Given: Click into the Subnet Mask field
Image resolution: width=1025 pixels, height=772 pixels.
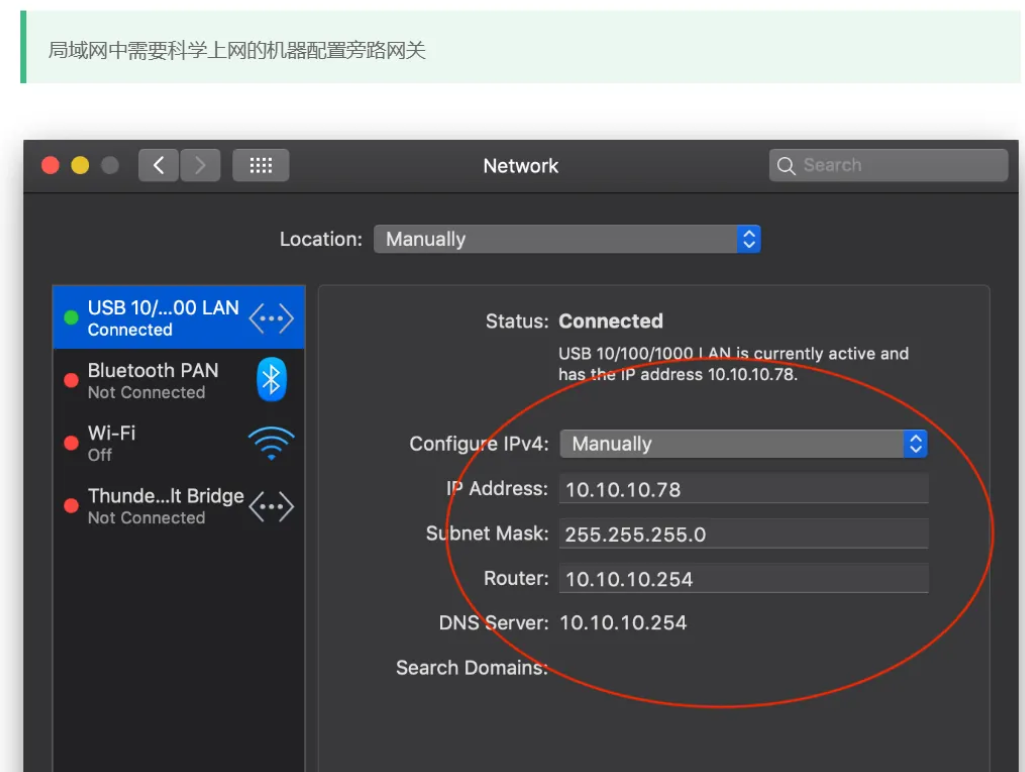Looking at the screenshot, I should 743,534.
